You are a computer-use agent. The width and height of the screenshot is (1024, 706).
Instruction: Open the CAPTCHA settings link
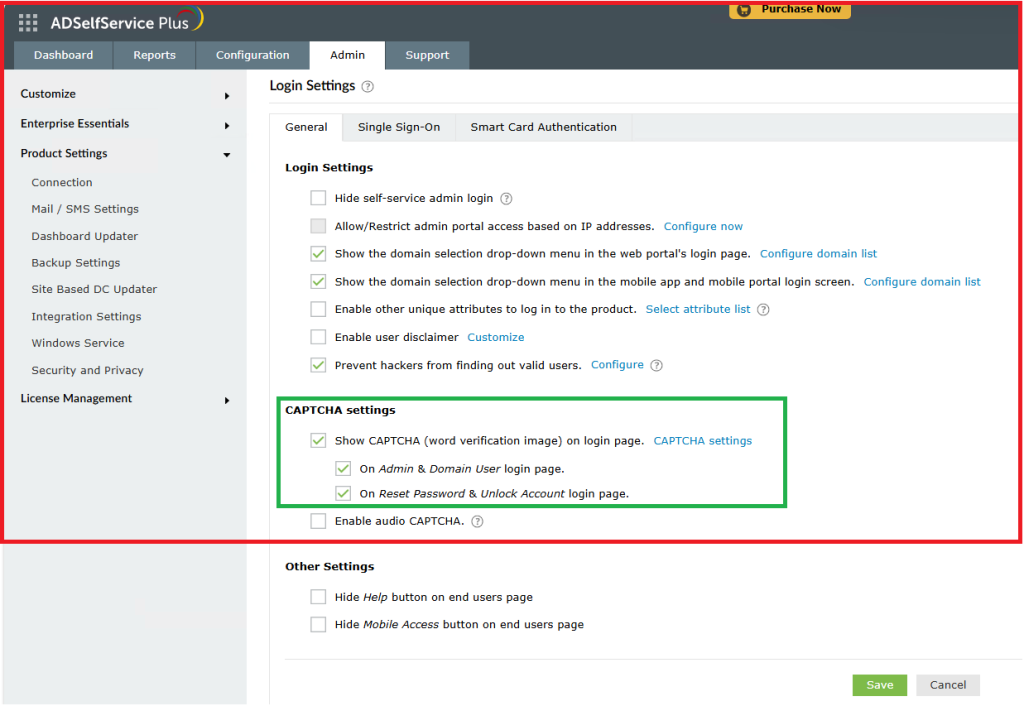(x=702, y=440)
